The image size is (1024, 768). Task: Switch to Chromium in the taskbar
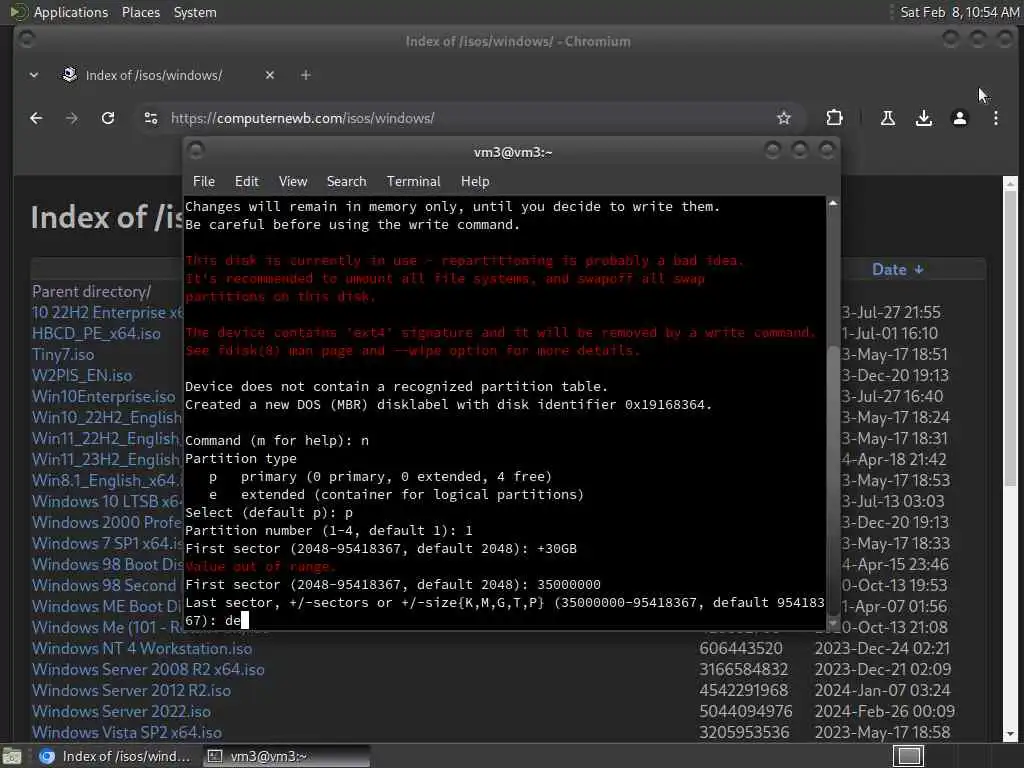point(115,756)
